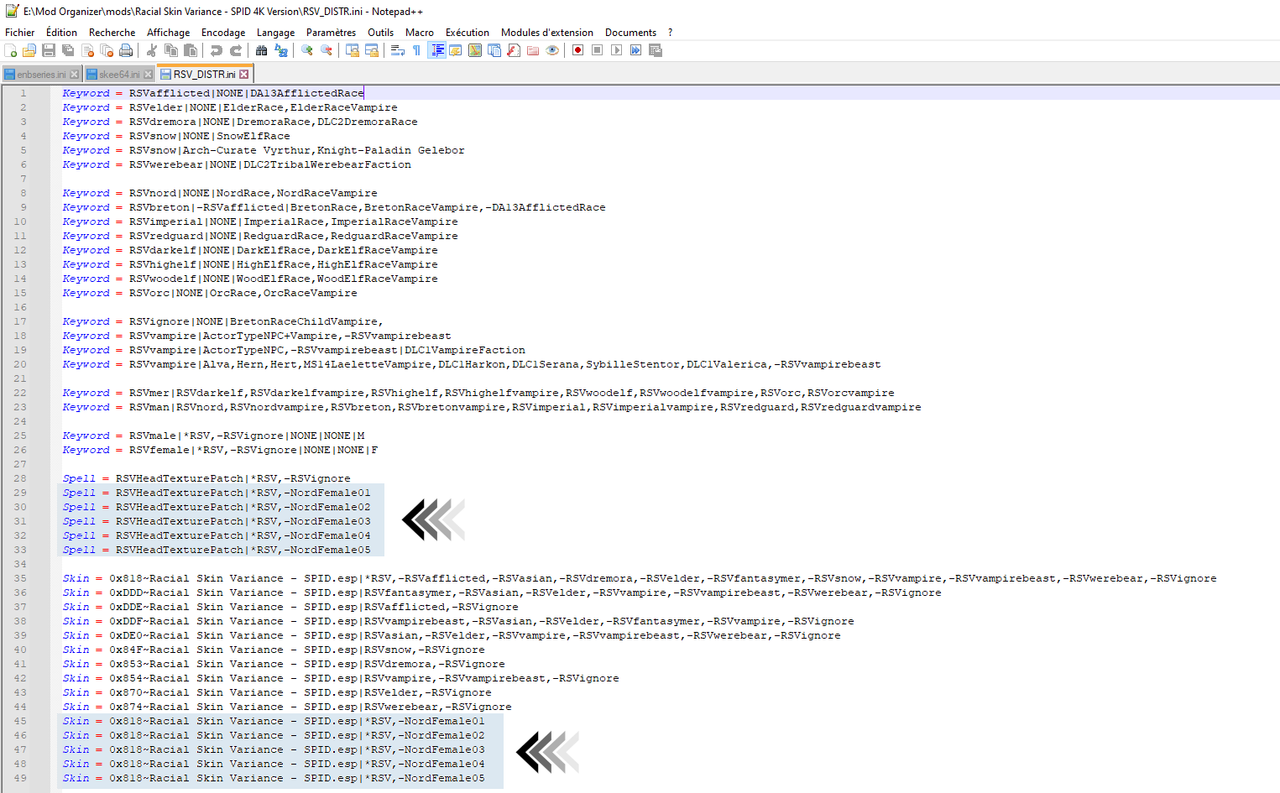Image resolution: width=1280 pixels, height=793 pixels.
Task: Zoom in using the toolbar magnifier
Action: pyautogui.click(x=307, y=50)
